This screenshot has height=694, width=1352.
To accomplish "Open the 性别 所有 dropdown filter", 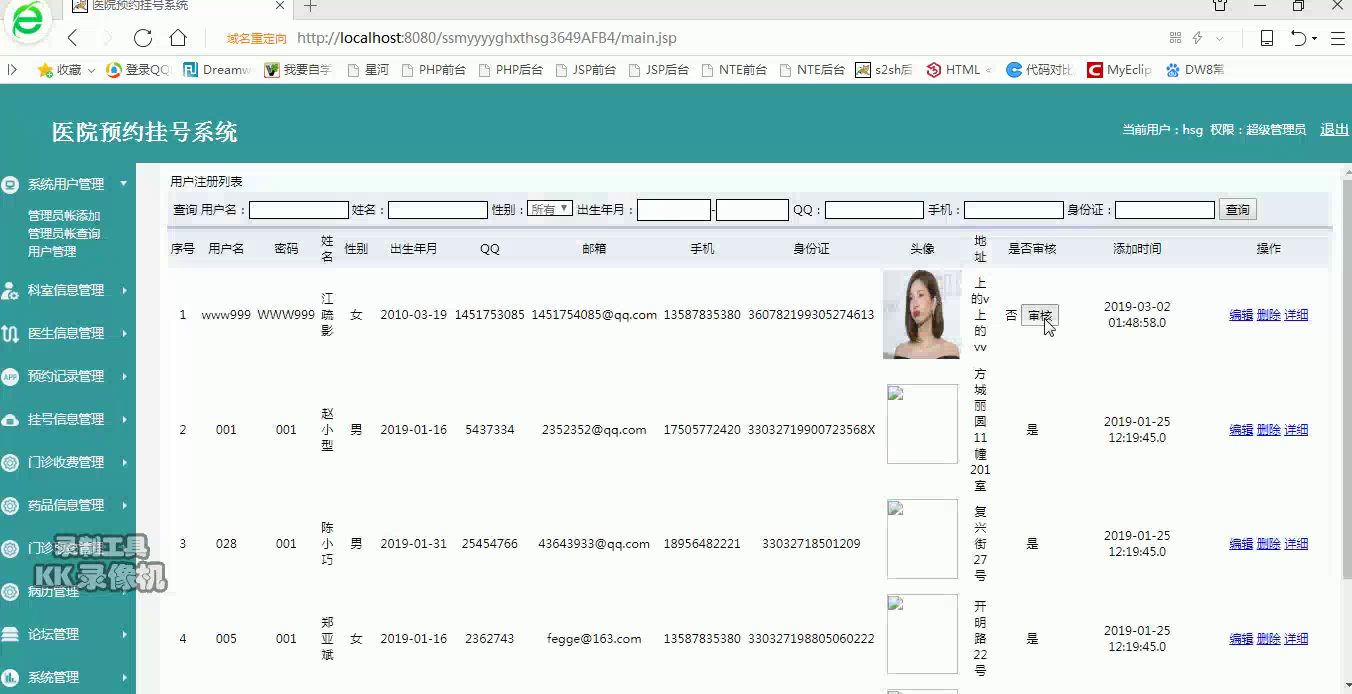I will tap(550, 209).
